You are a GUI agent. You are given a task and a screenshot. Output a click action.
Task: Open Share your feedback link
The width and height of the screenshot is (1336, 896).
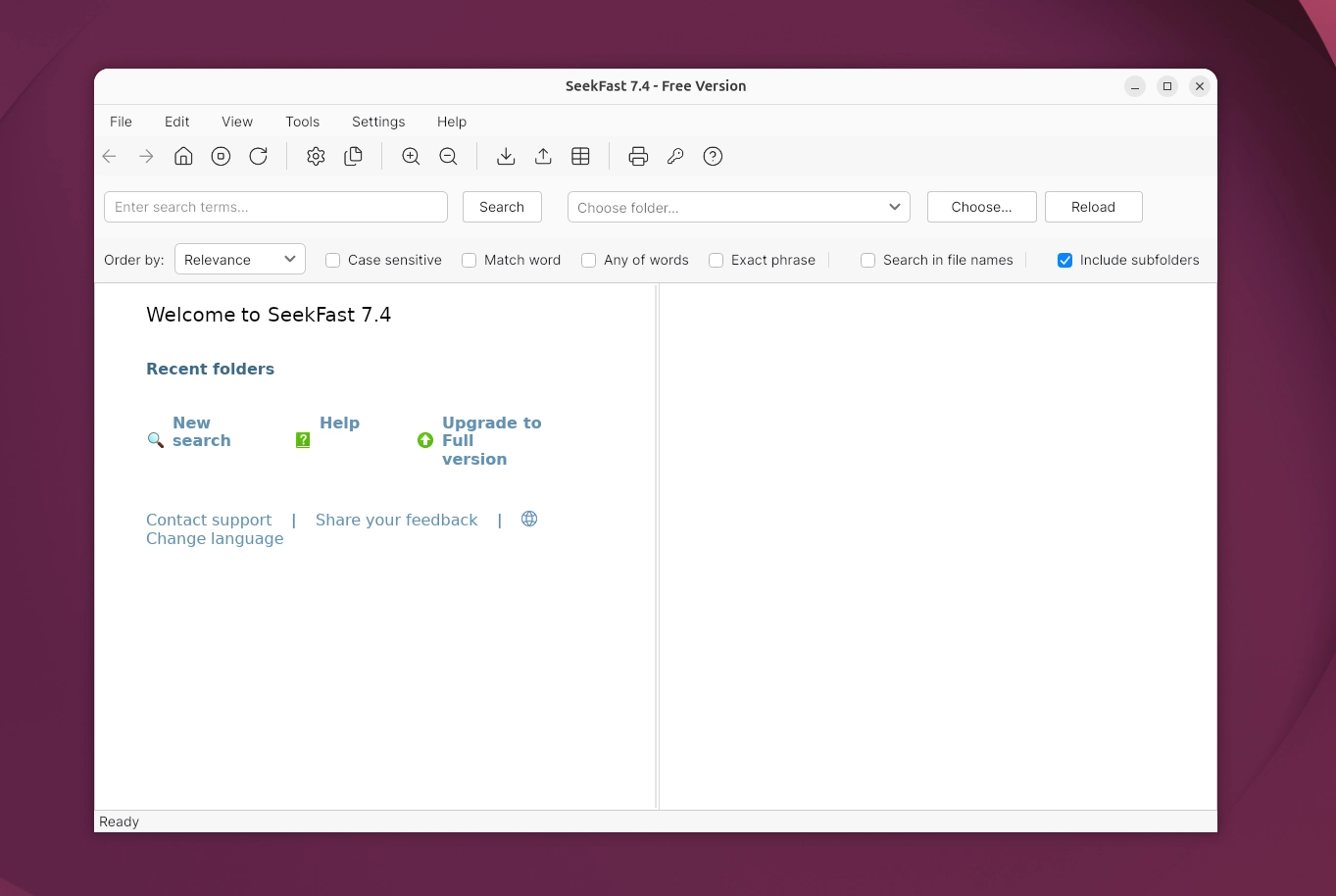point(397,520)
